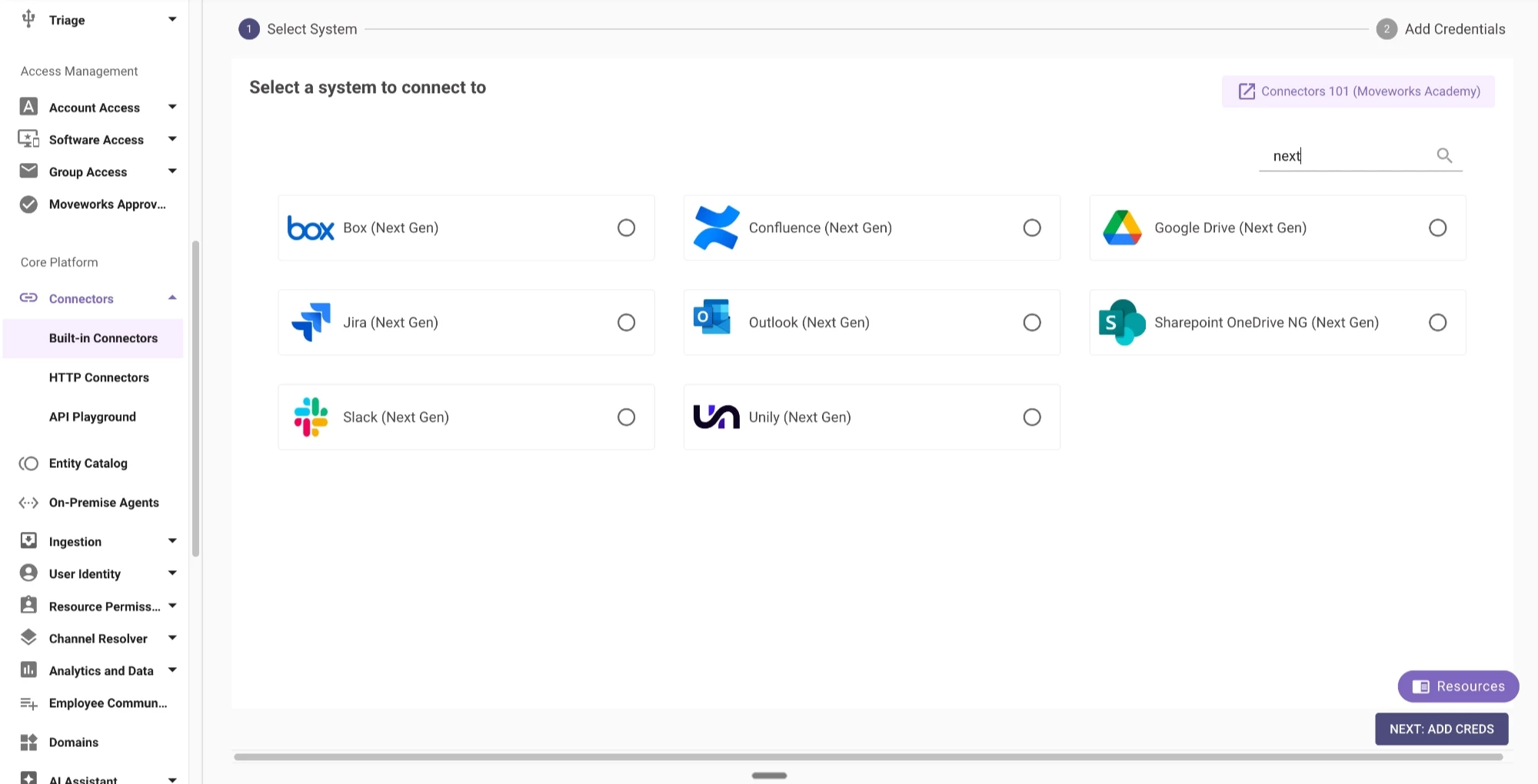Click the Moveworks Approvals label
1538x784 pixels.
(108, 204)
